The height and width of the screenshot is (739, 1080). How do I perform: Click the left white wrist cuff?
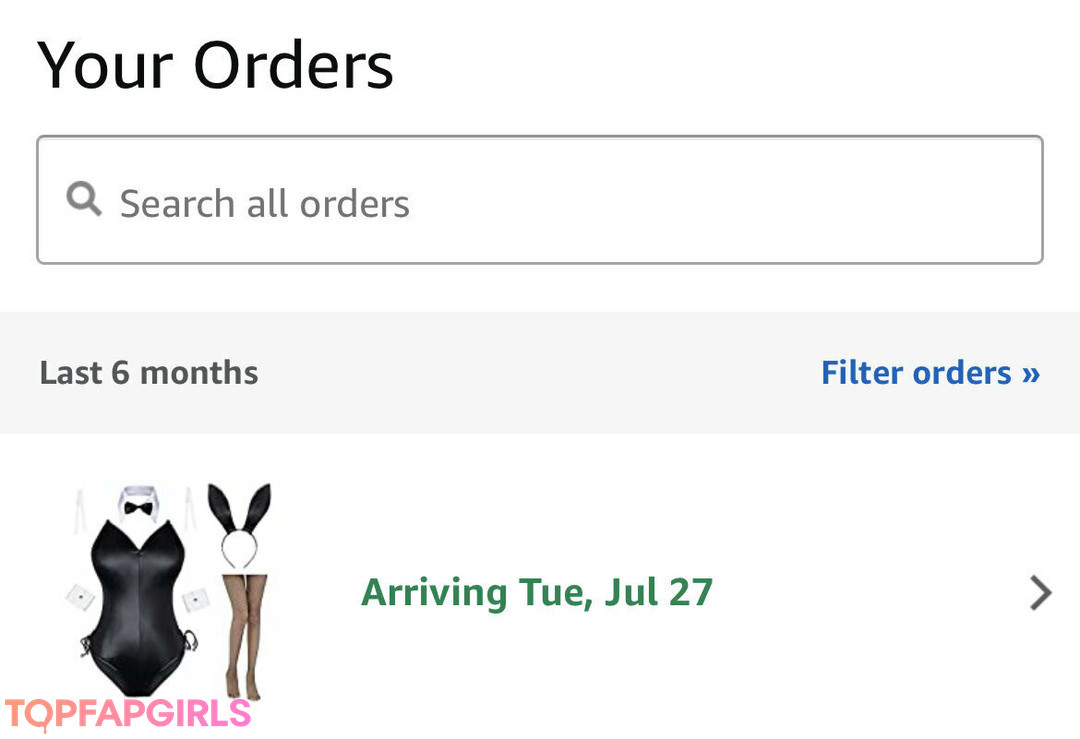78,597
